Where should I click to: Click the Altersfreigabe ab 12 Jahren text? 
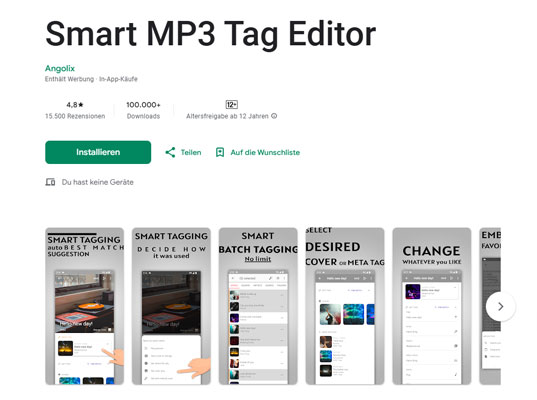coord(227,116)
